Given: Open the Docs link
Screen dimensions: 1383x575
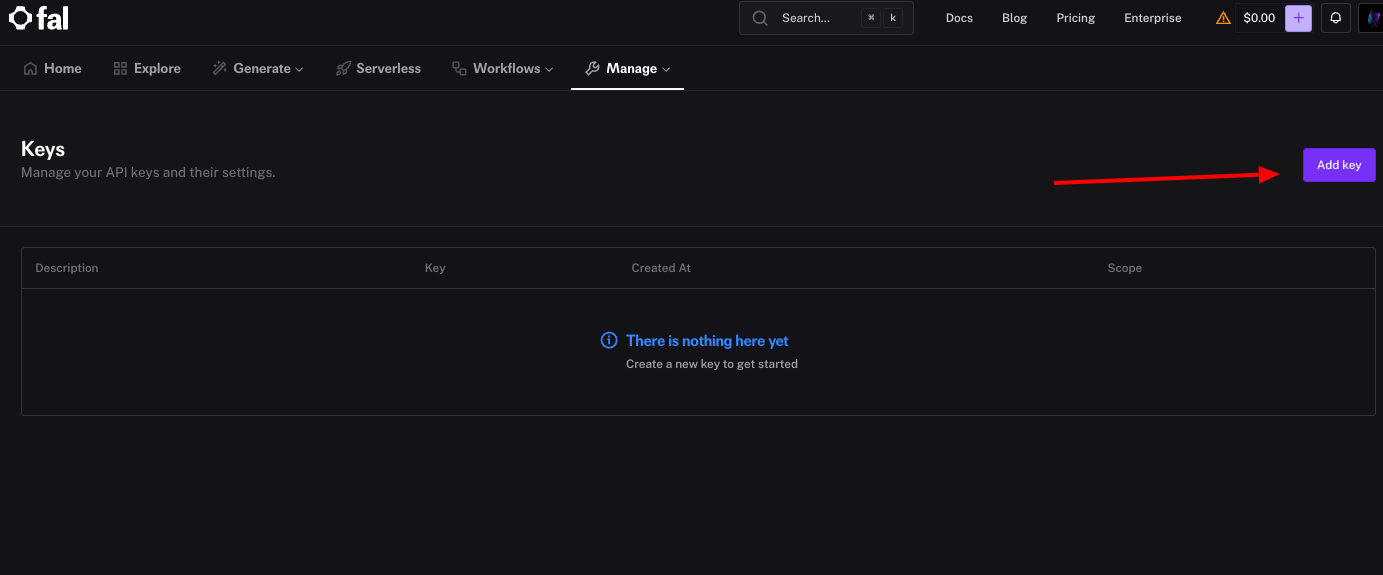Looking at the screenshot, I should click(959, 18).
